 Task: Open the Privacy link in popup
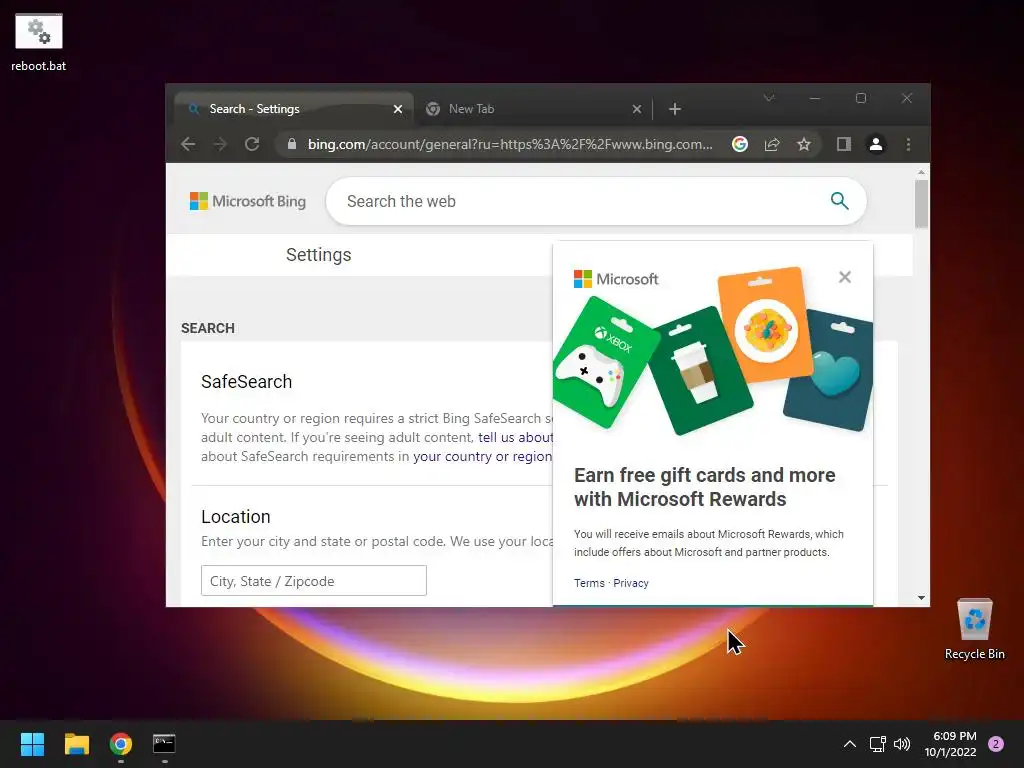[x=631, y=583]
